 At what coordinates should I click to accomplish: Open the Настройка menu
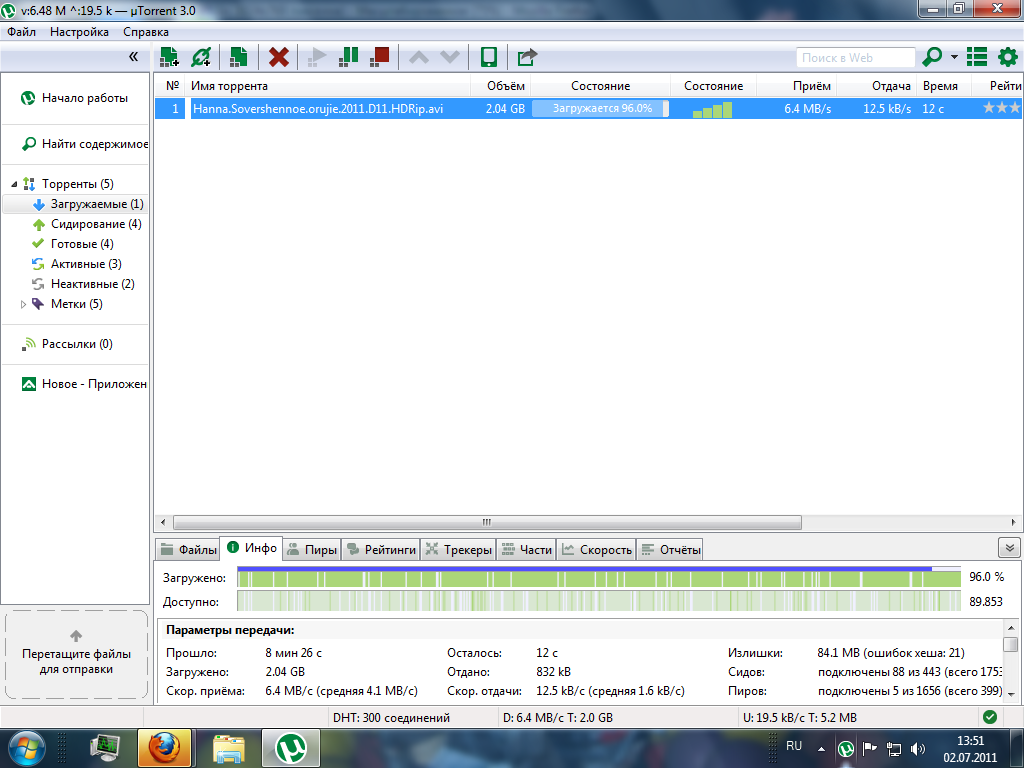pos(79,32)
